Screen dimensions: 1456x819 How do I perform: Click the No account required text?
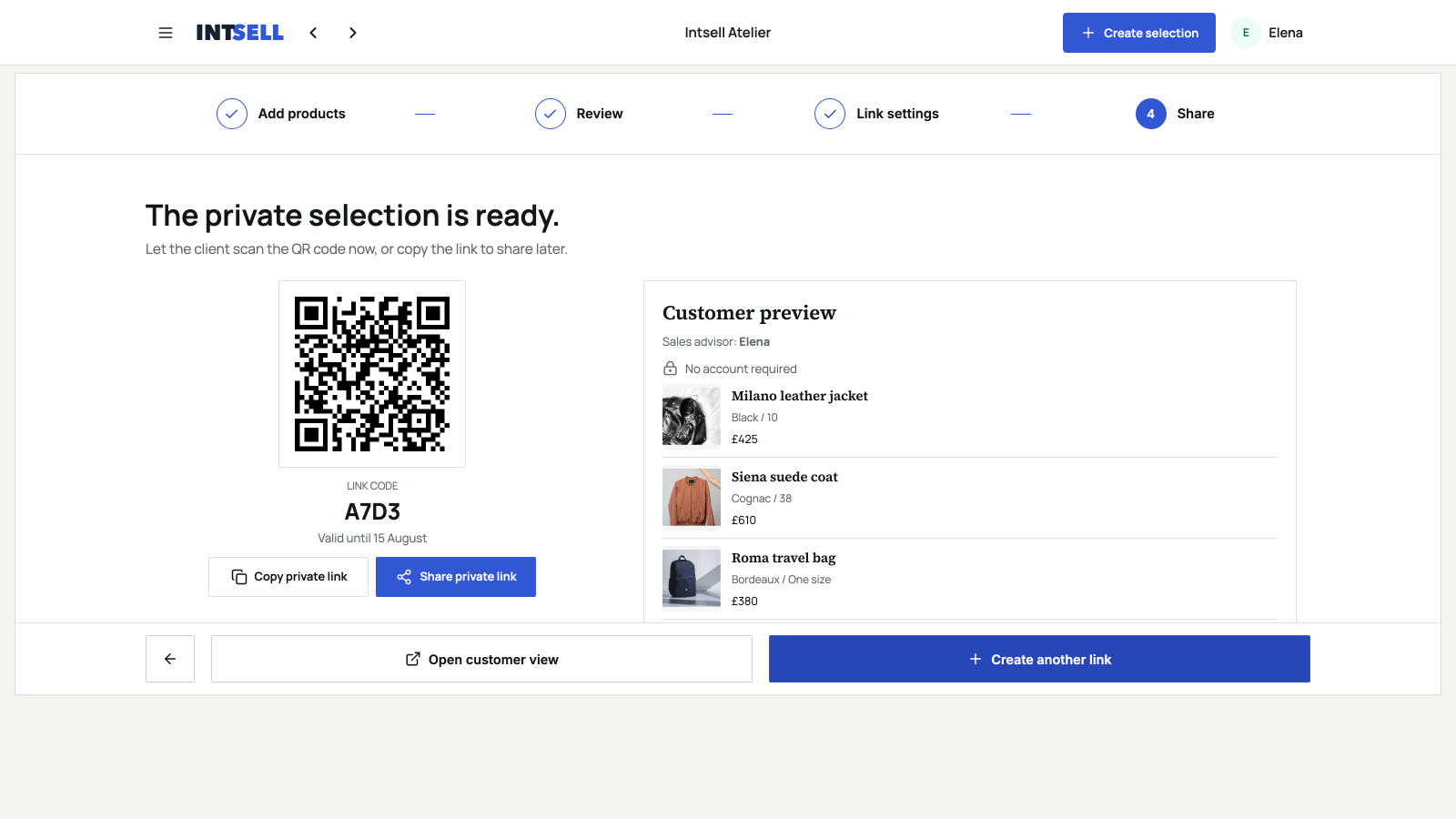[741, 369]
